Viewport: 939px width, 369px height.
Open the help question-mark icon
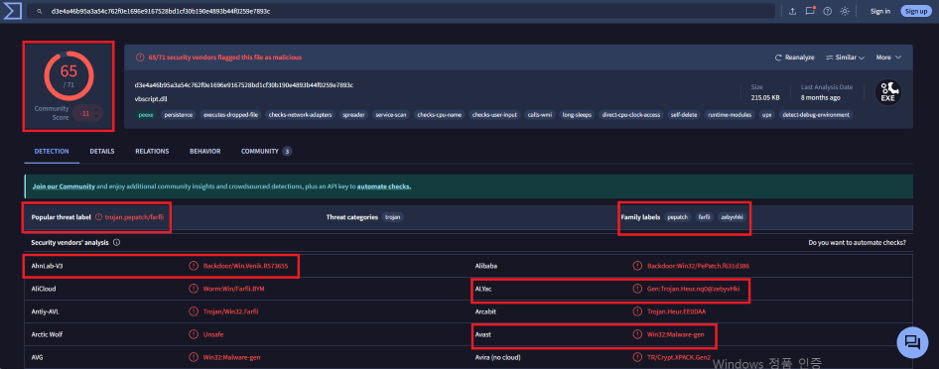coord(828,11)
